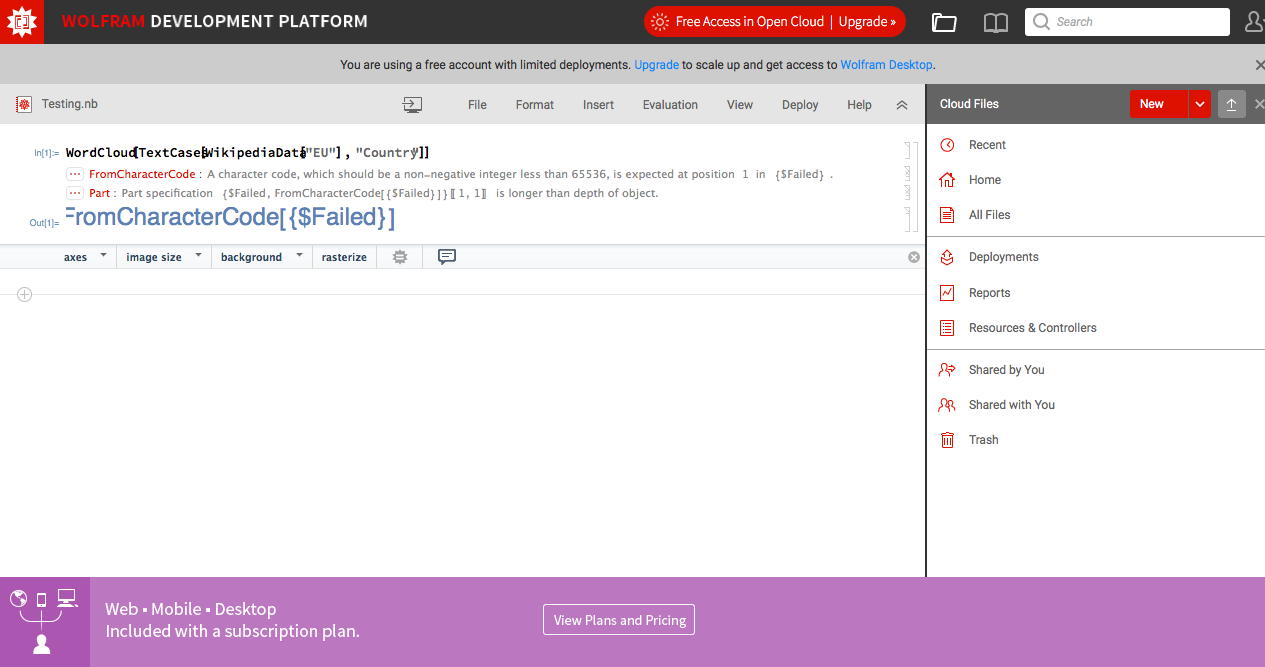Click the Part error message label
Image resolution: width=1265 pixels, height=667 pixels.
(x=100, y=193)
